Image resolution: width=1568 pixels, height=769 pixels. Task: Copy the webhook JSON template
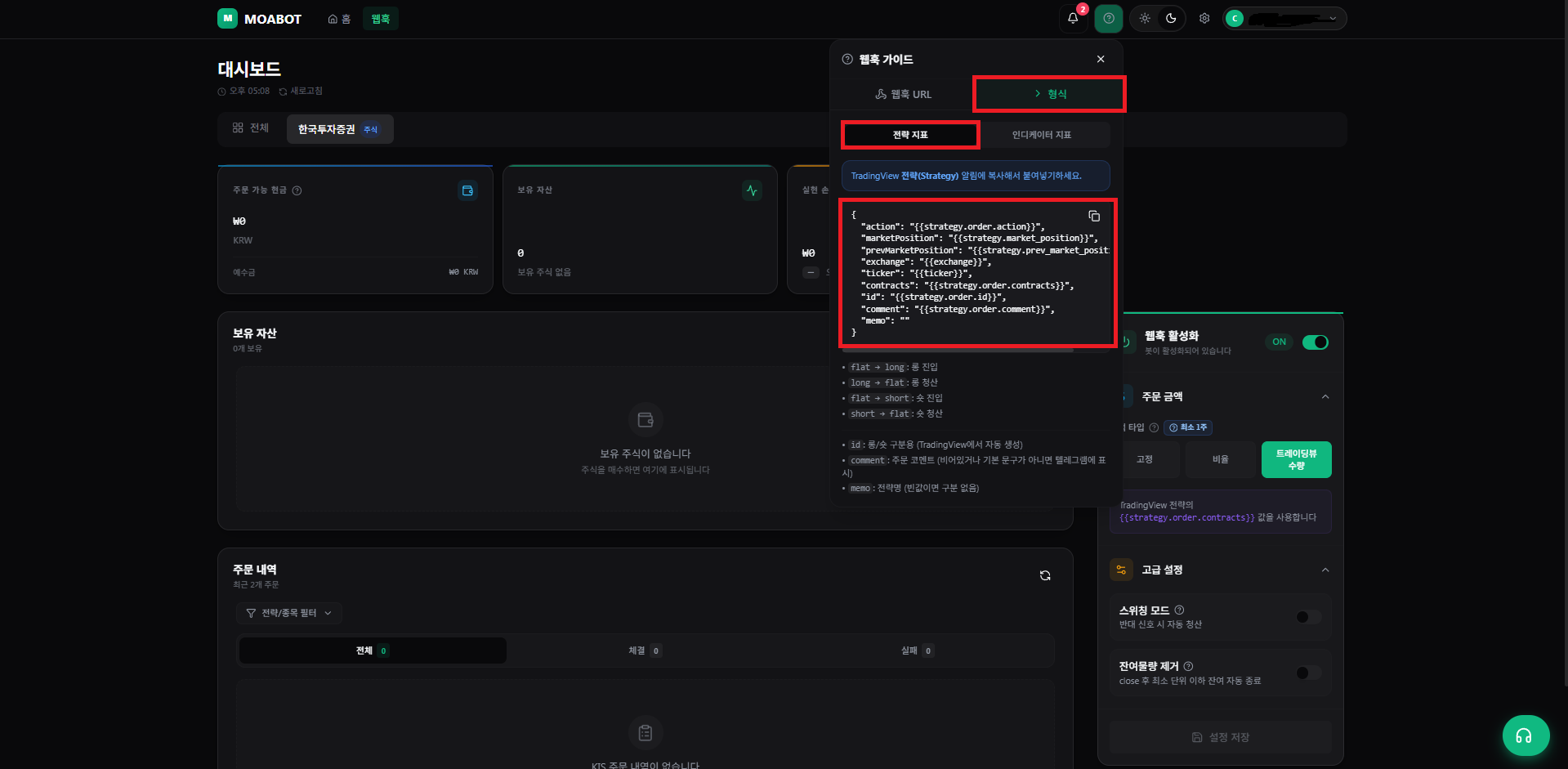click(x=1094, y=216)
